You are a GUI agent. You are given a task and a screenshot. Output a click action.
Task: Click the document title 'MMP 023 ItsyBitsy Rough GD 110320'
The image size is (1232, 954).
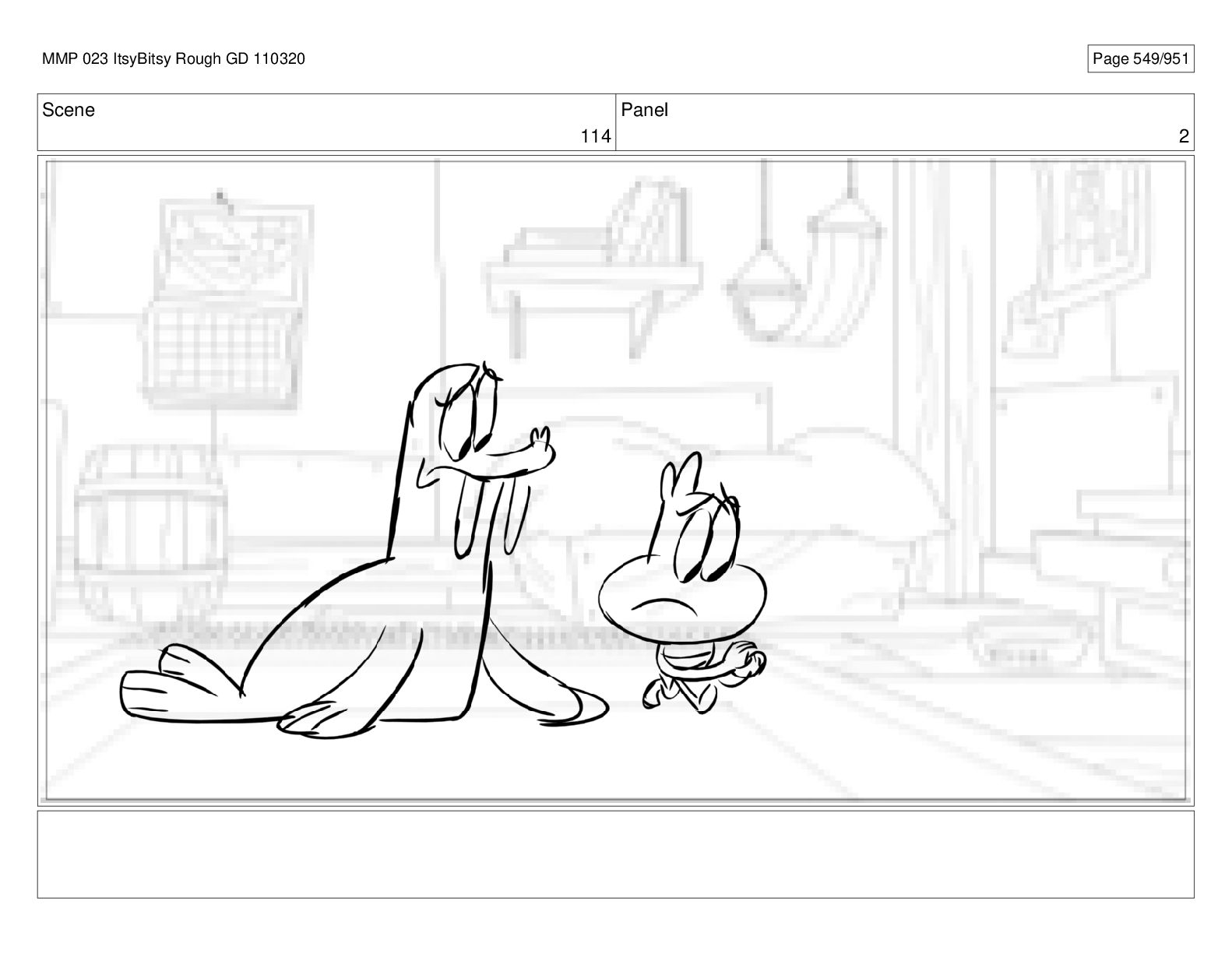click(x=174, y=58)
